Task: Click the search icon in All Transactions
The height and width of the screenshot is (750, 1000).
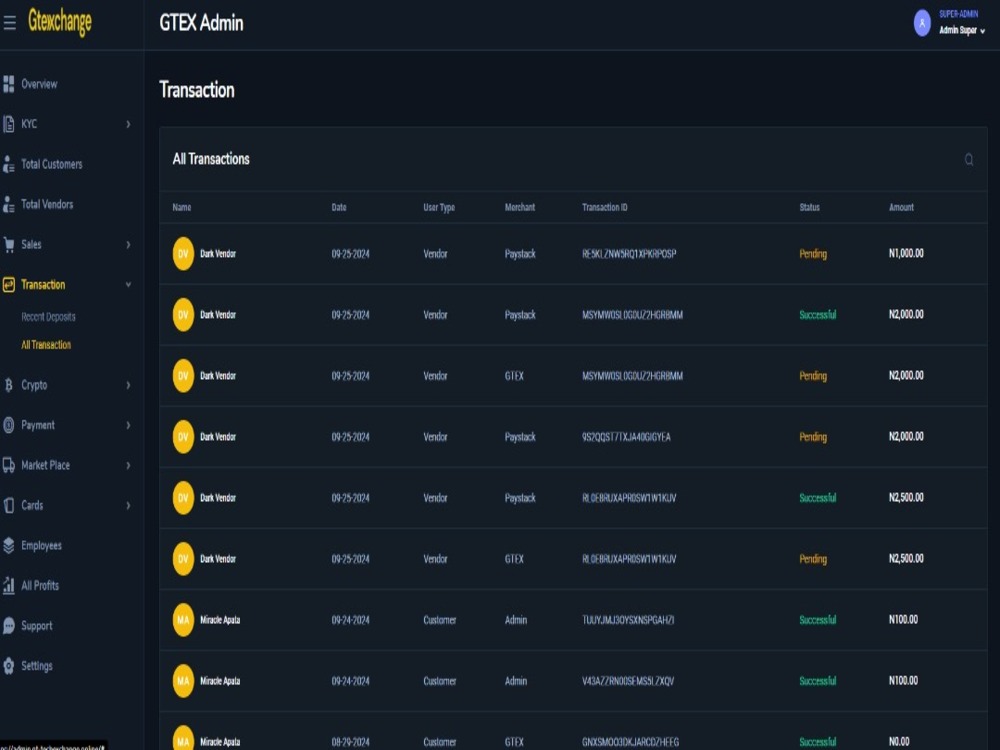Action: point(969,159)
